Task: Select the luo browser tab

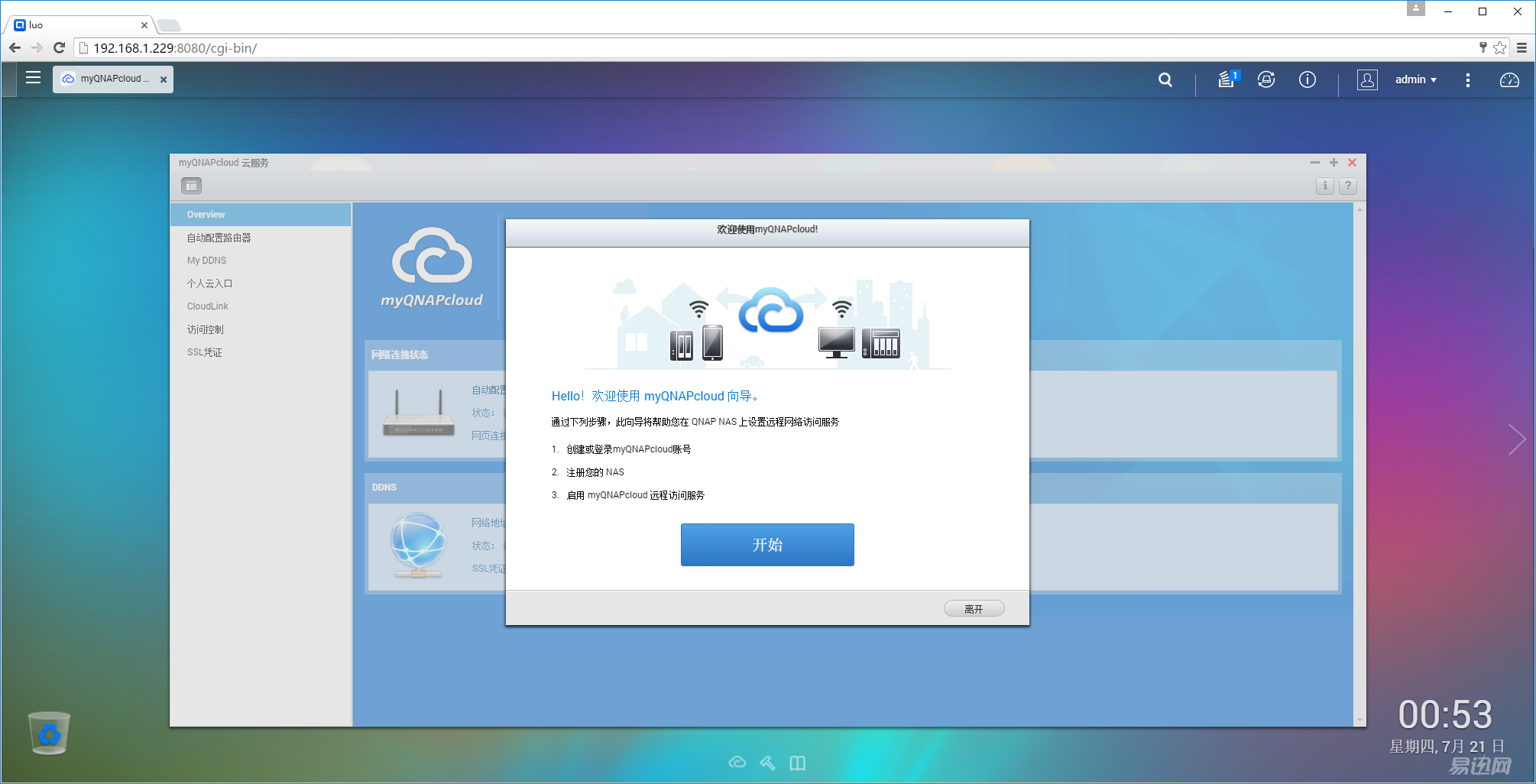Action: click(79, 25)
